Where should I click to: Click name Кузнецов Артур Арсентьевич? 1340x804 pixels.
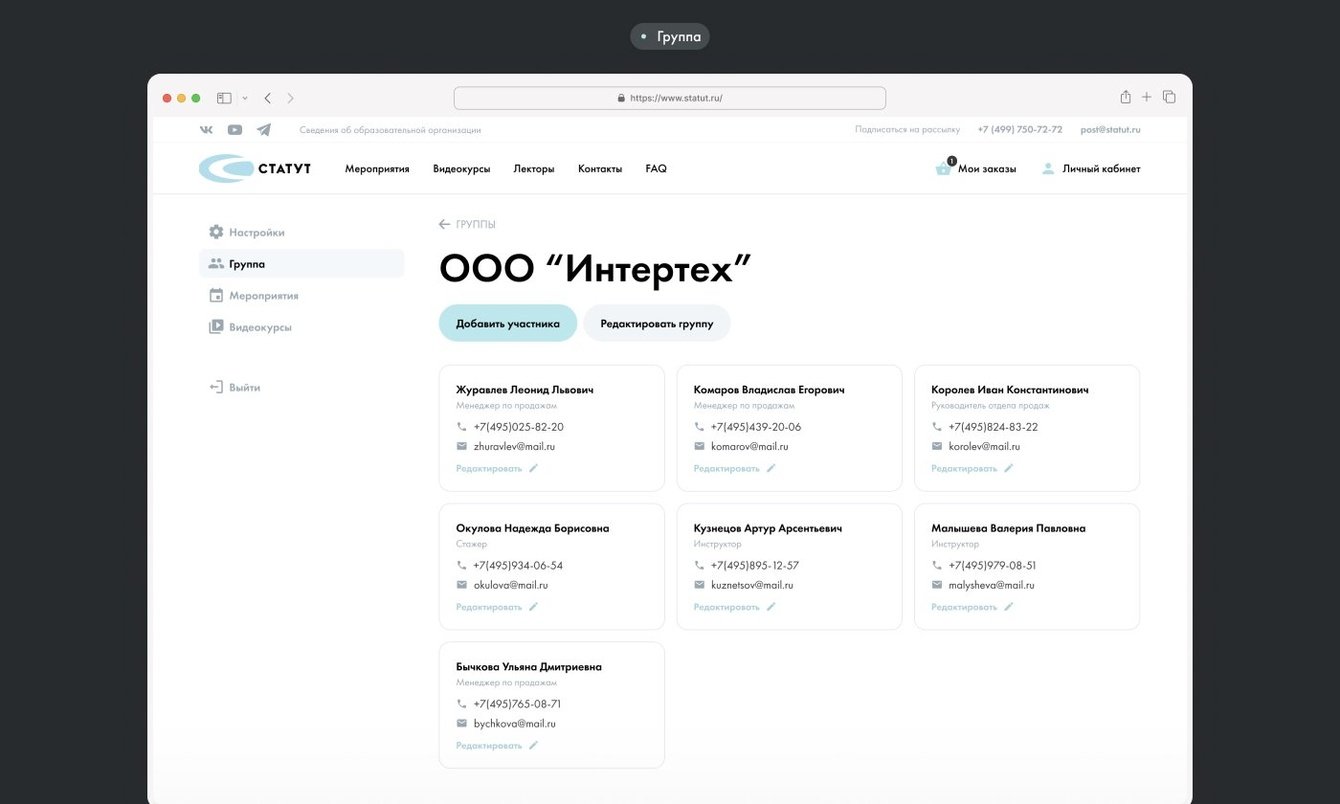click(x=768, y=528)
